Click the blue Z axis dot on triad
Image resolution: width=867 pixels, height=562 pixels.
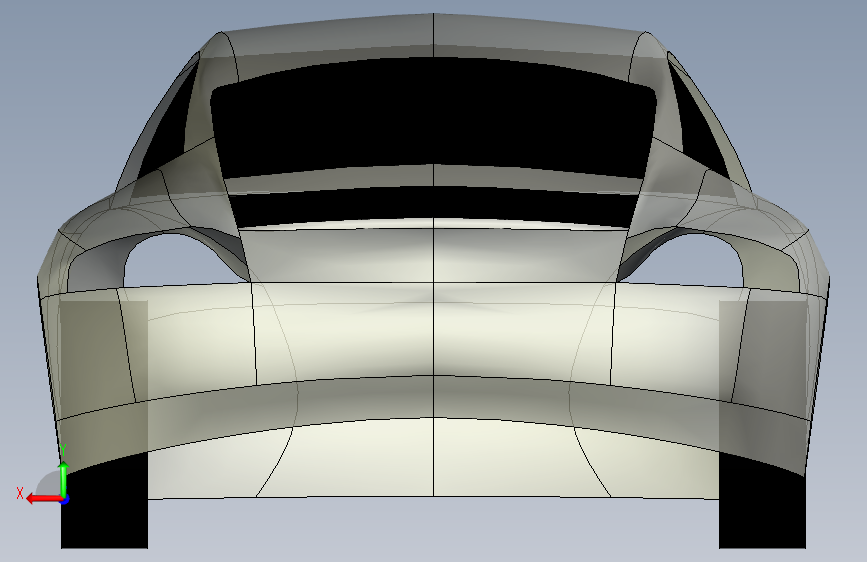coord(65,501)
